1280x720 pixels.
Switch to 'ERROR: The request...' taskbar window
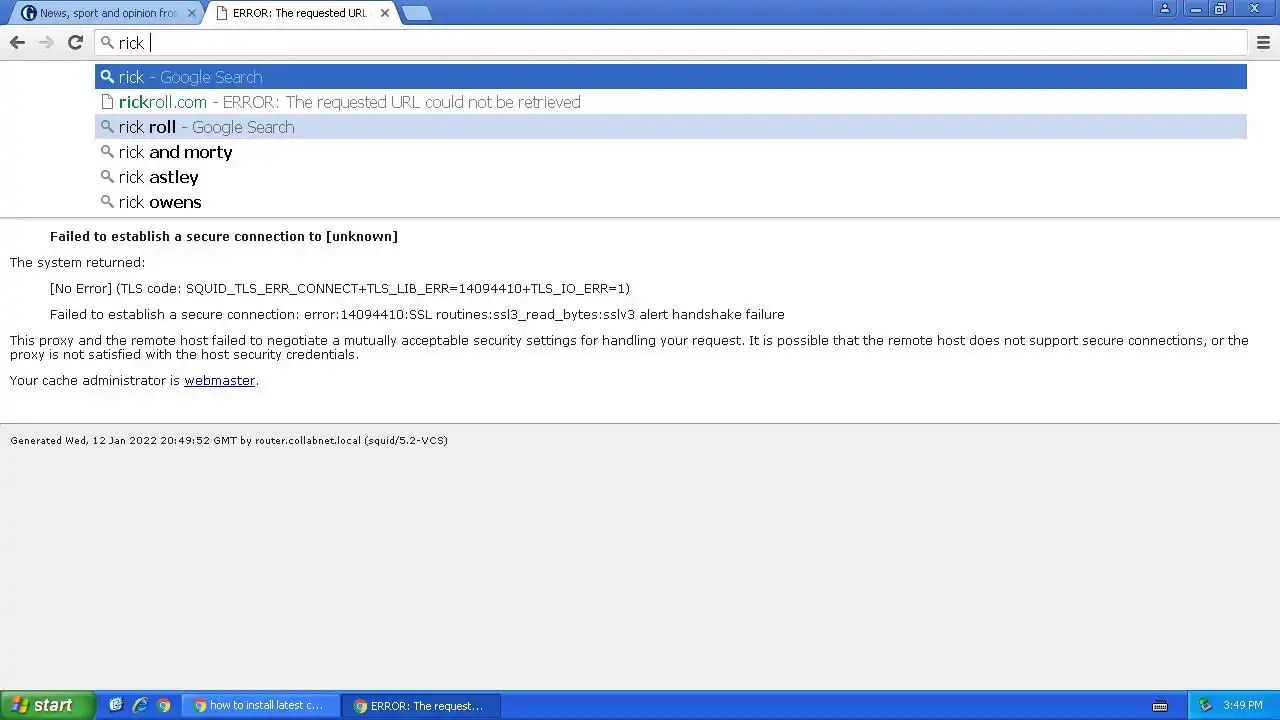(421, 705)
